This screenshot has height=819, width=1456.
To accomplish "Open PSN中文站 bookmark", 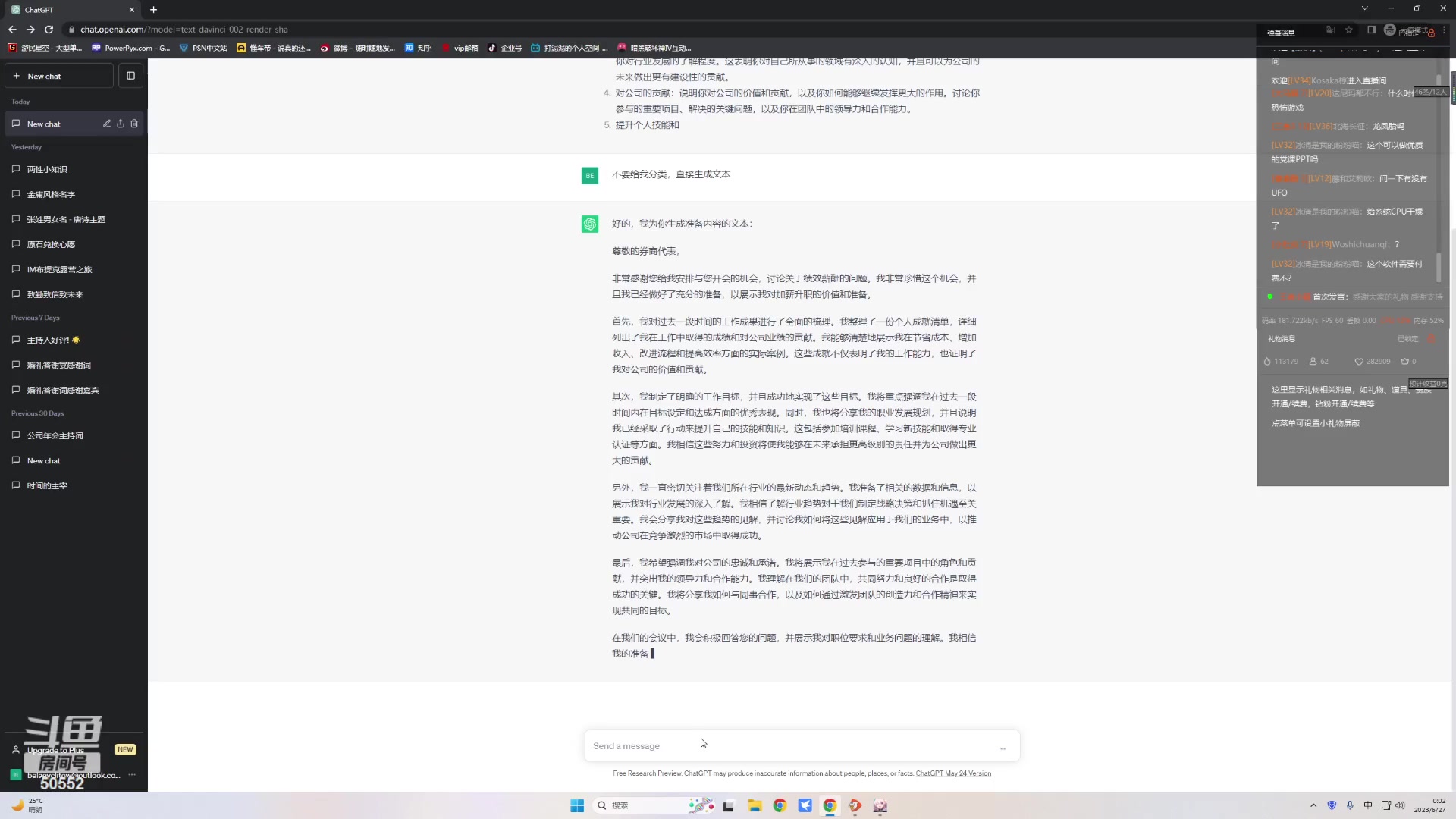I will [x=203, y=48].
